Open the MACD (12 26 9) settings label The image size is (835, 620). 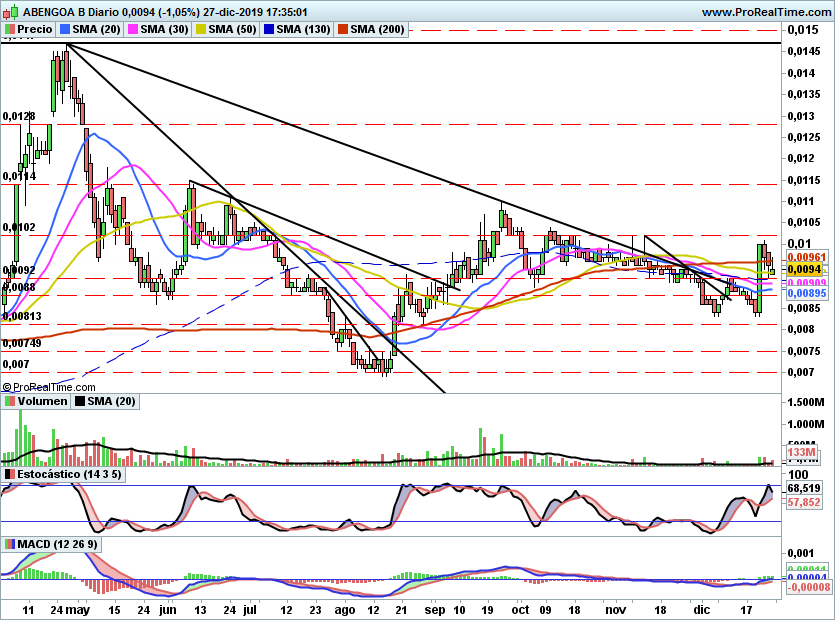click(x=58, y=544)
